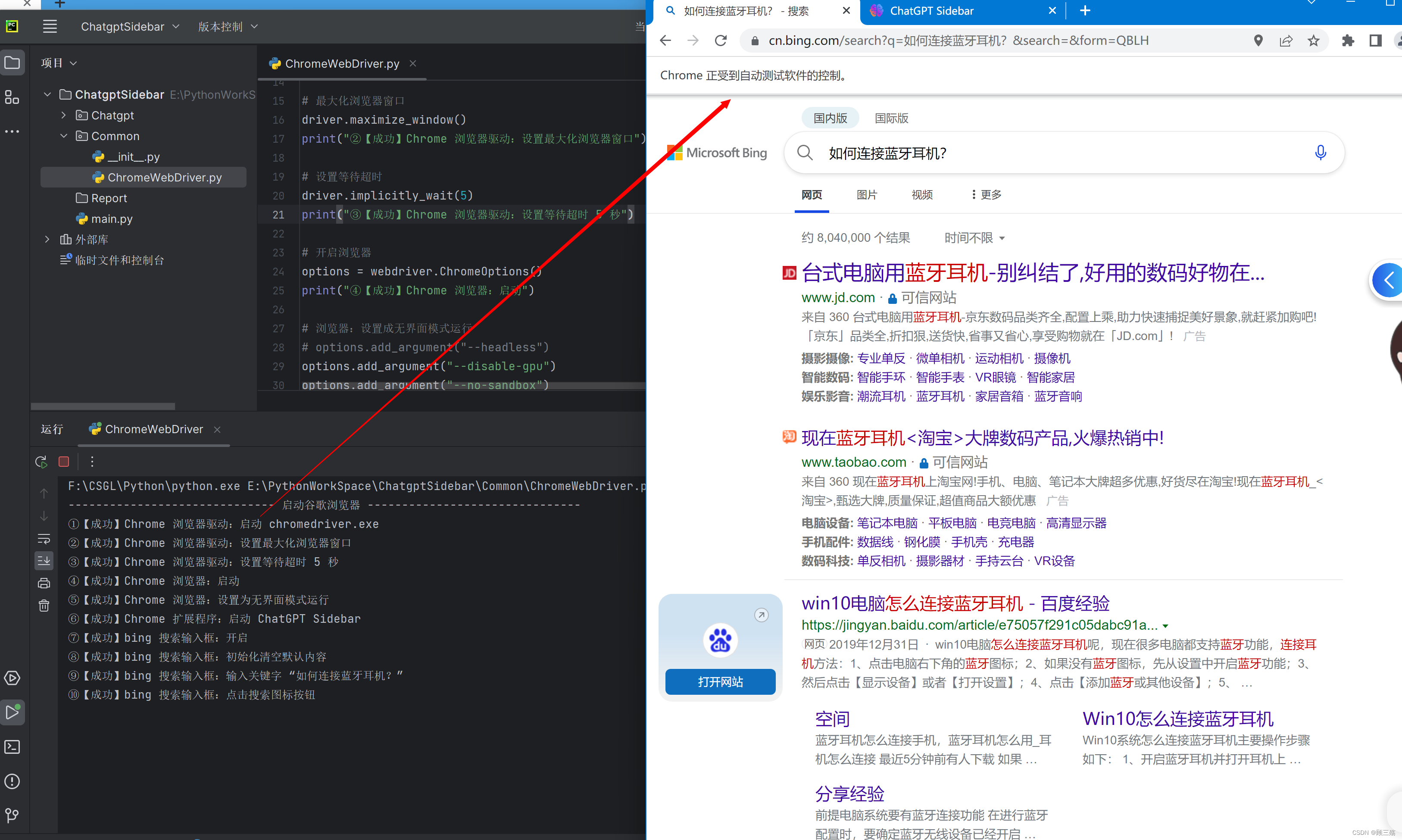
Task: Click the scroll up arrow in run console
Action: [44, 493]
